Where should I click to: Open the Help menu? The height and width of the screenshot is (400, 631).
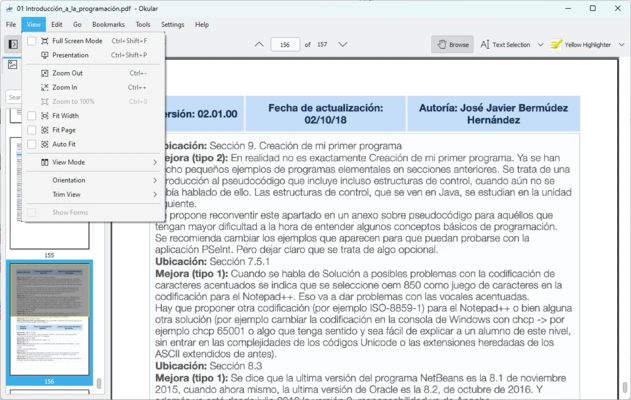(202, 25)
